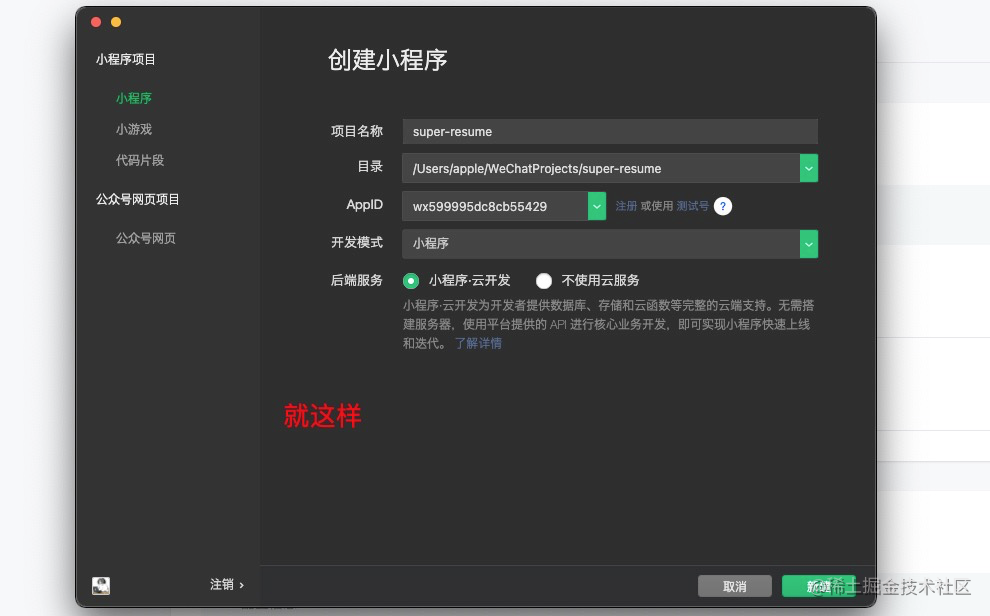The width and height of the screenshot is (990, 616).
Task: Click the user avatar icon
Action: pos(101,586)
